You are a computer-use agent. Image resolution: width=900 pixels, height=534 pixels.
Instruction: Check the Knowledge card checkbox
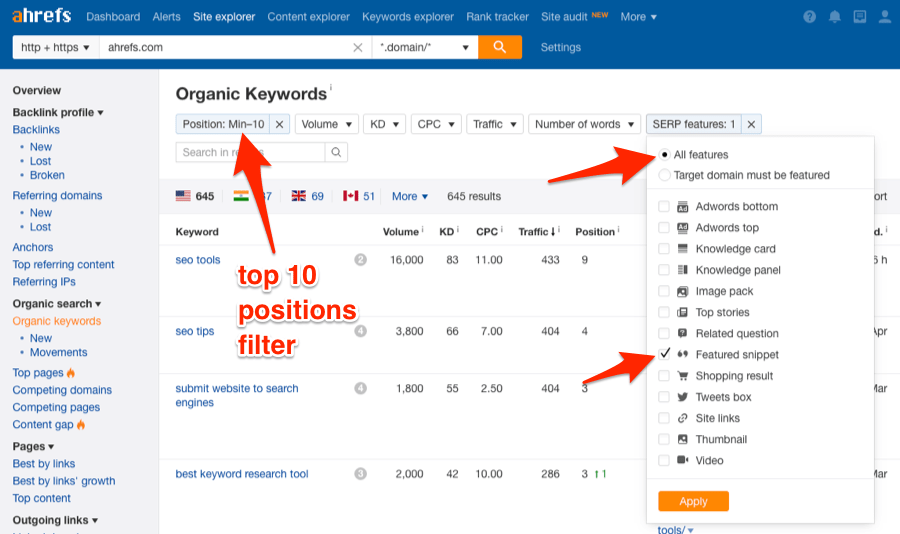point(664,249)
